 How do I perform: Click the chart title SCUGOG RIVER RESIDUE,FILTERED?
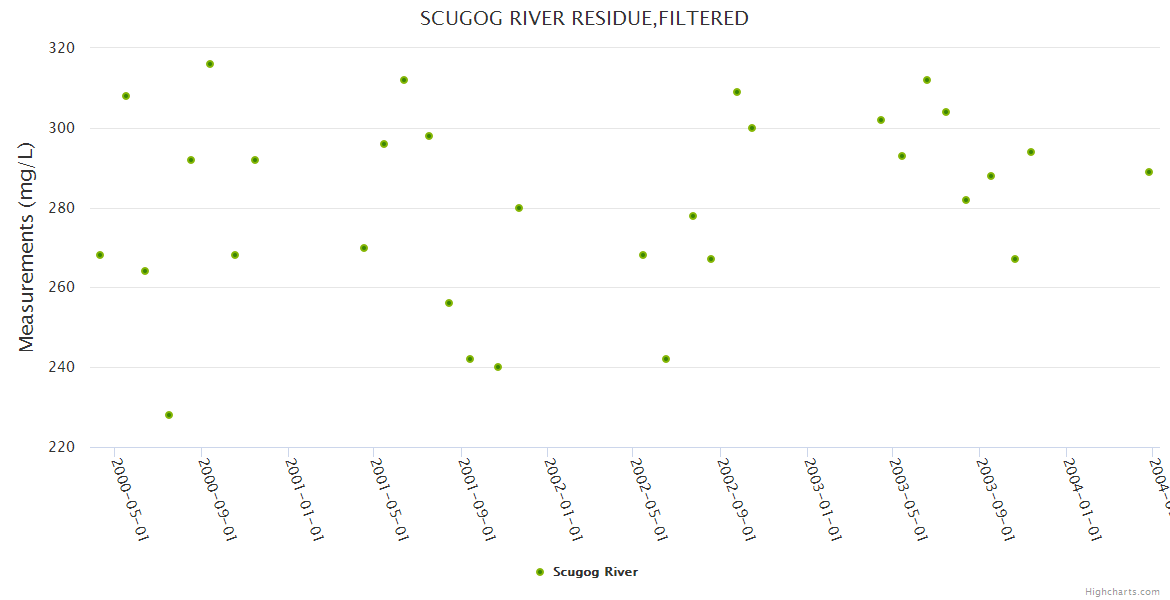pos(584,18)
